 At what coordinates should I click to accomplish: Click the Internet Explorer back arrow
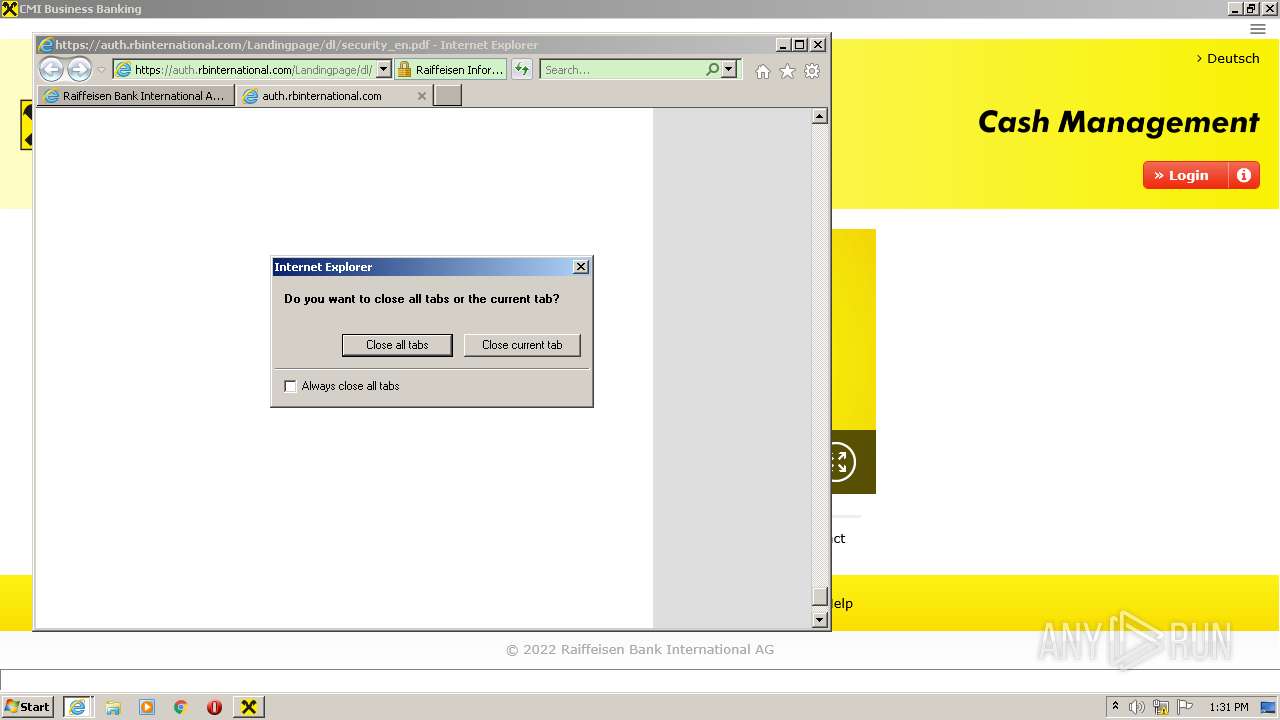(51, 69)
